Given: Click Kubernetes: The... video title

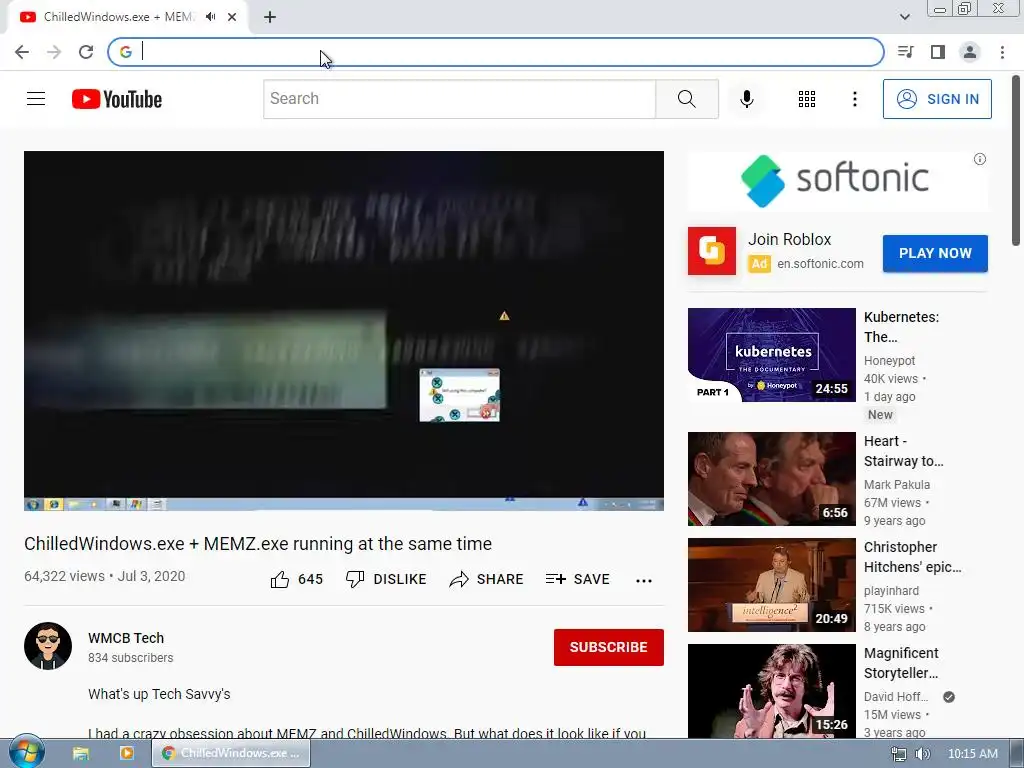Looking at the screenshot, I should [901, 327].
